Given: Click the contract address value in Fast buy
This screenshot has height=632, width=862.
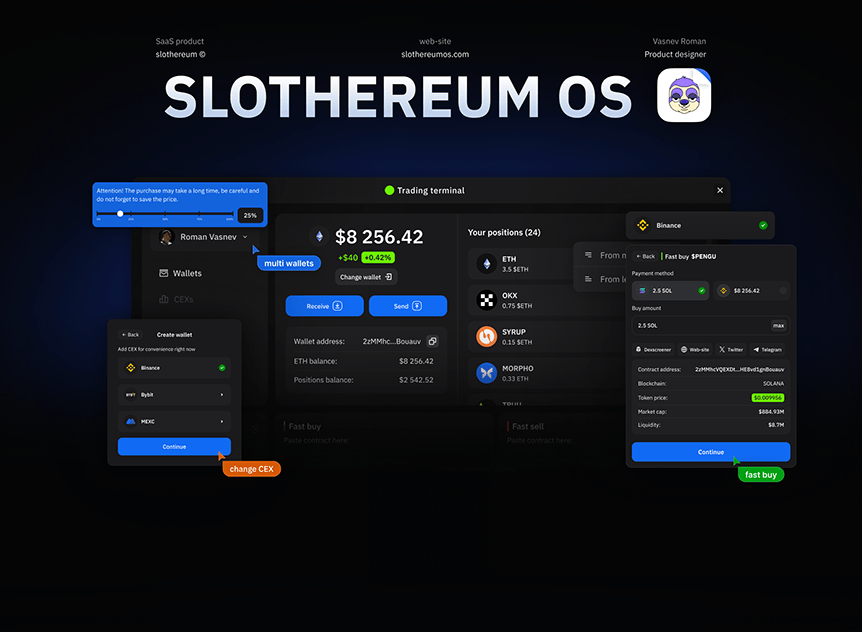Looking at the screenshot, I should point(739,369).
